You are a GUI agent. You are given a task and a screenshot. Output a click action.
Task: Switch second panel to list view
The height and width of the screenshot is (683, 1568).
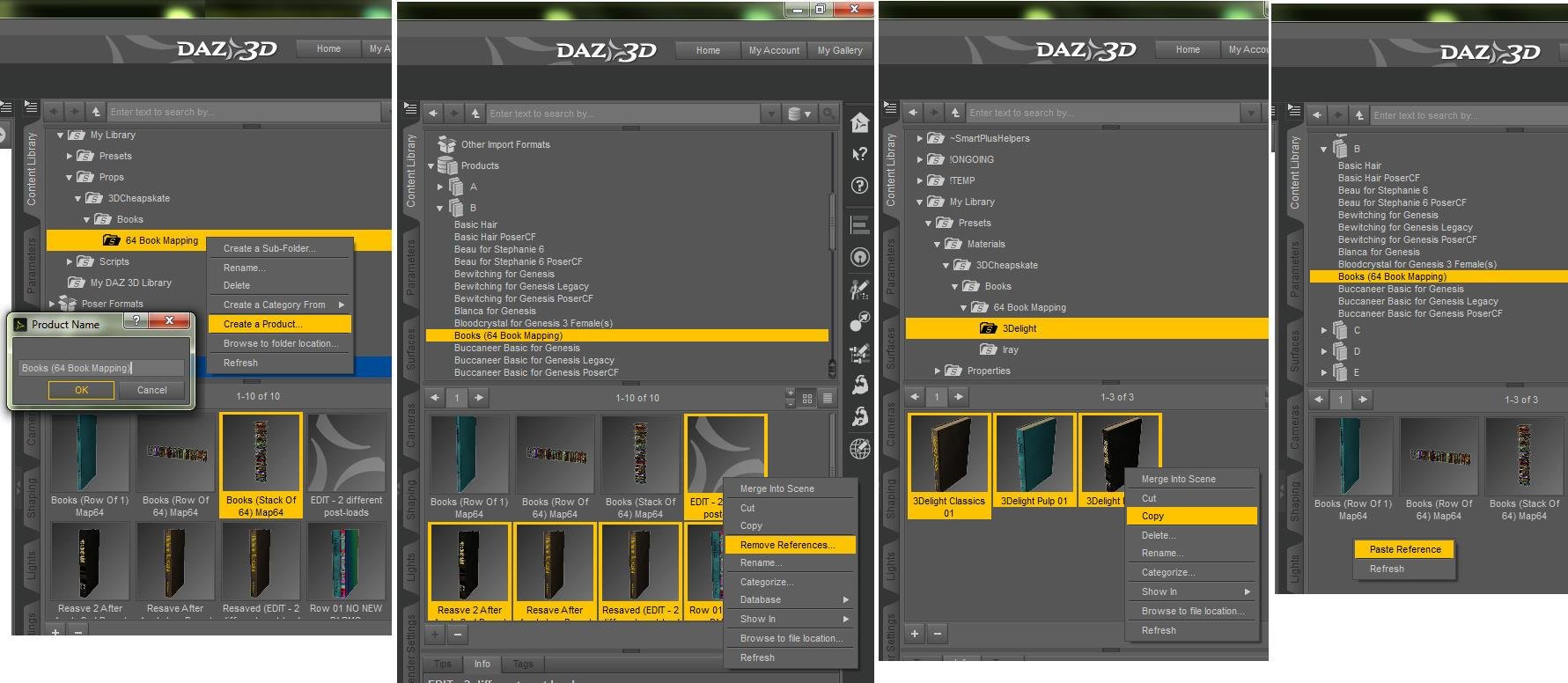coord(828,398)
